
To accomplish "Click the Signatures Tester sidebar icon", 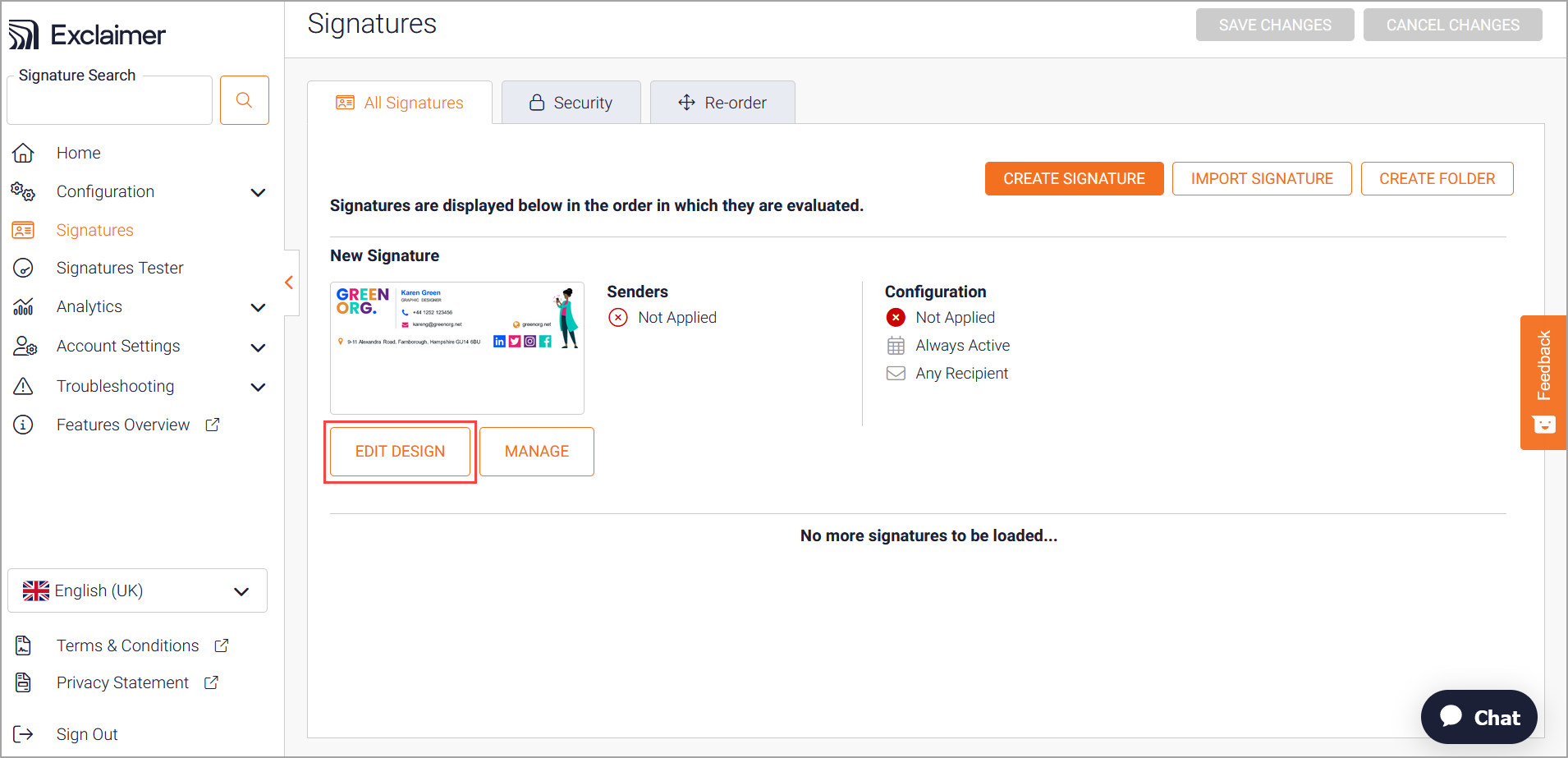I will pyautogui.click(x=24, y=268).
